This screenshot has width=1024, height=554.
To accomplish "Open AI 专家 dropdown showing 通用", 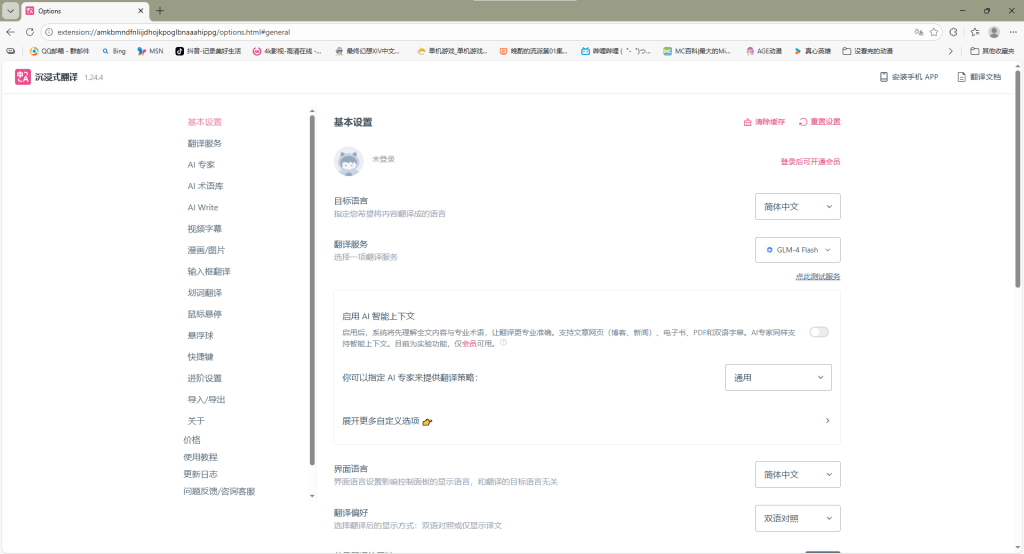I will [x=778, y=378].
